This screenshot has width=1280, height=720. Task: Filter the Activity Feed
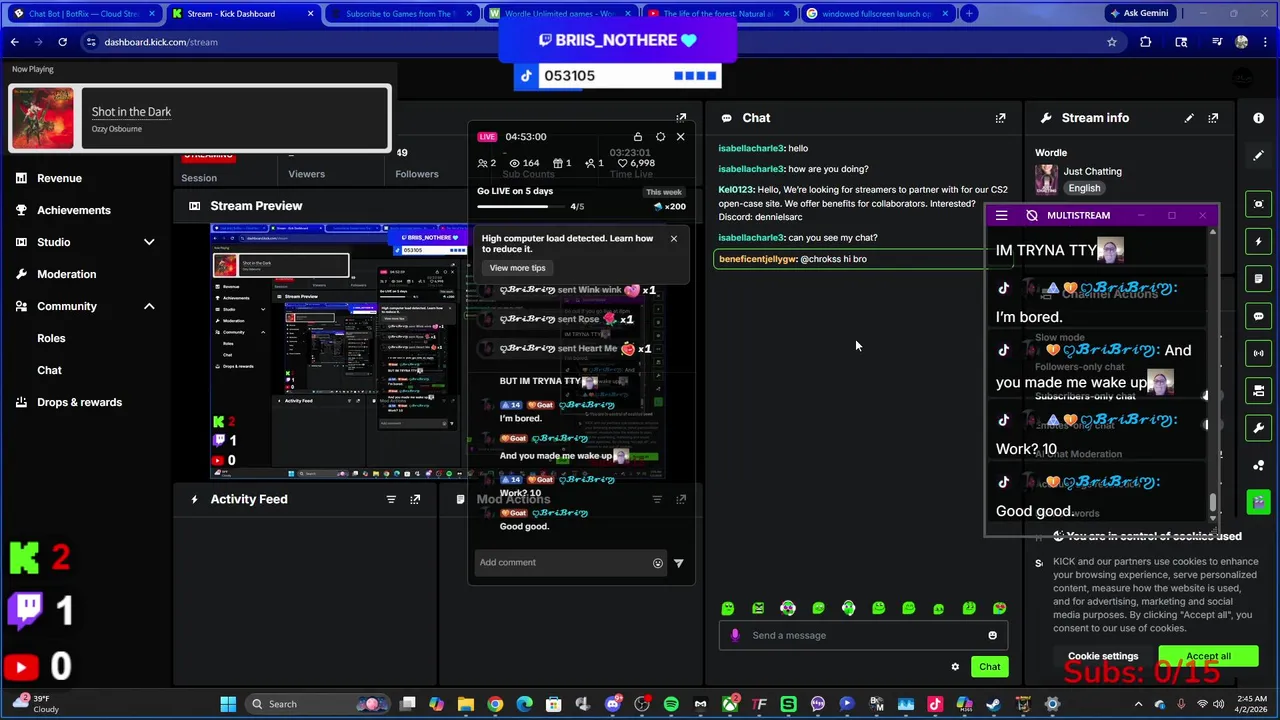click(x=391, y=499)
